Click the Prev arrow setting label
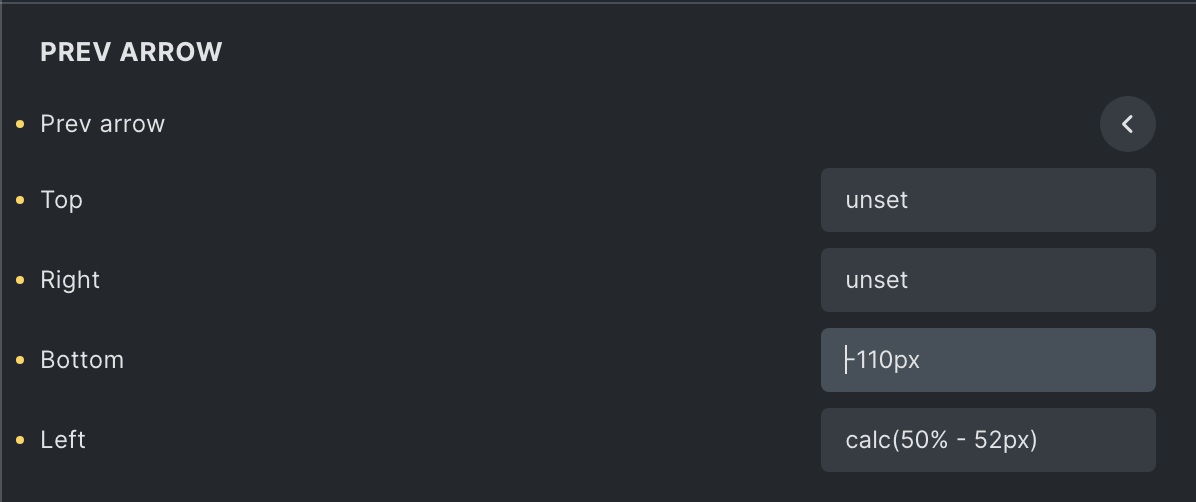The height and width of the screenshot is (502, 1196). click(102, 124)
